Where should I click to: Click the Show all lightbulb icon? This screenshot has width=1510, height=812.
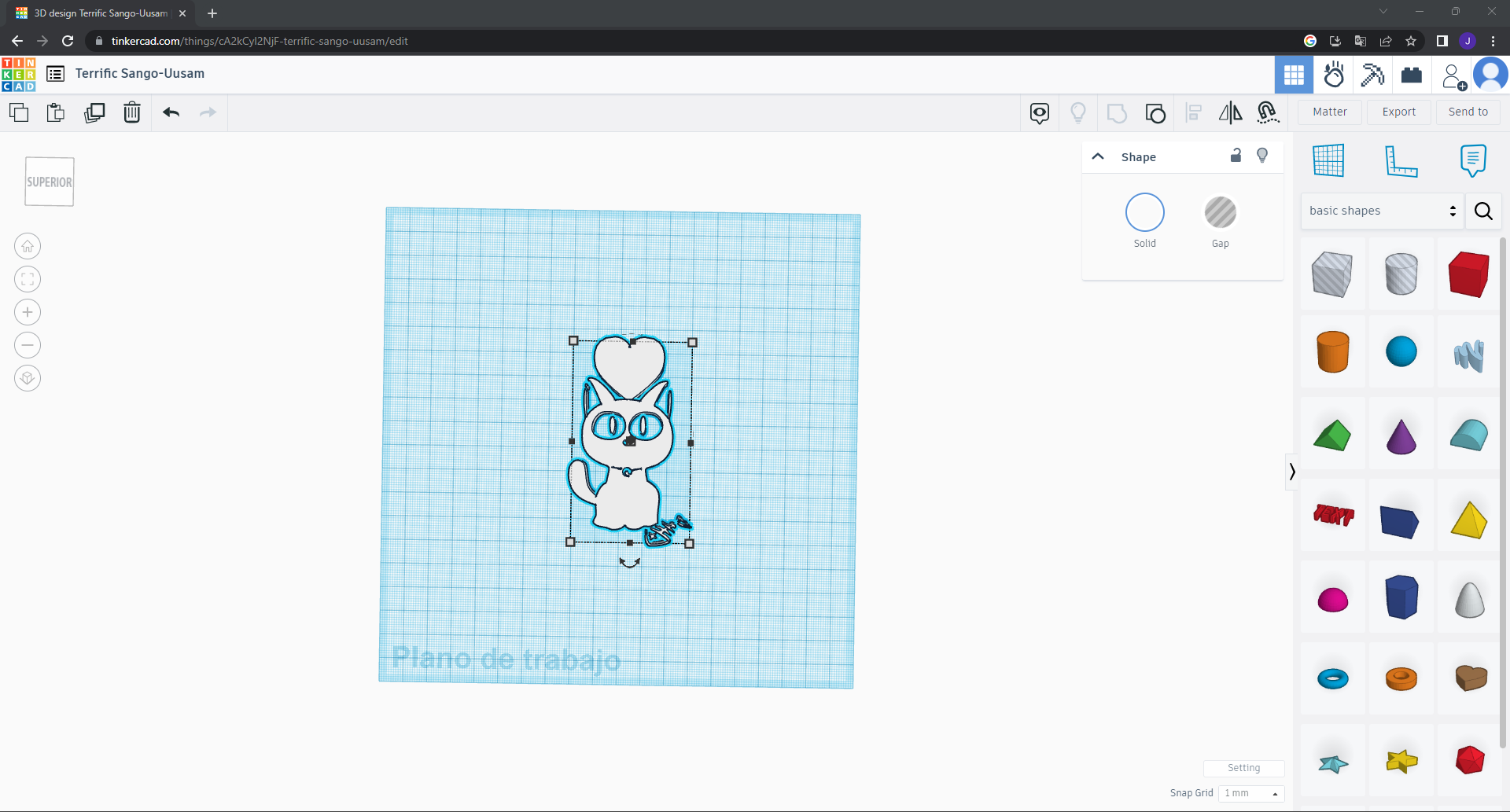[1078, 113]
